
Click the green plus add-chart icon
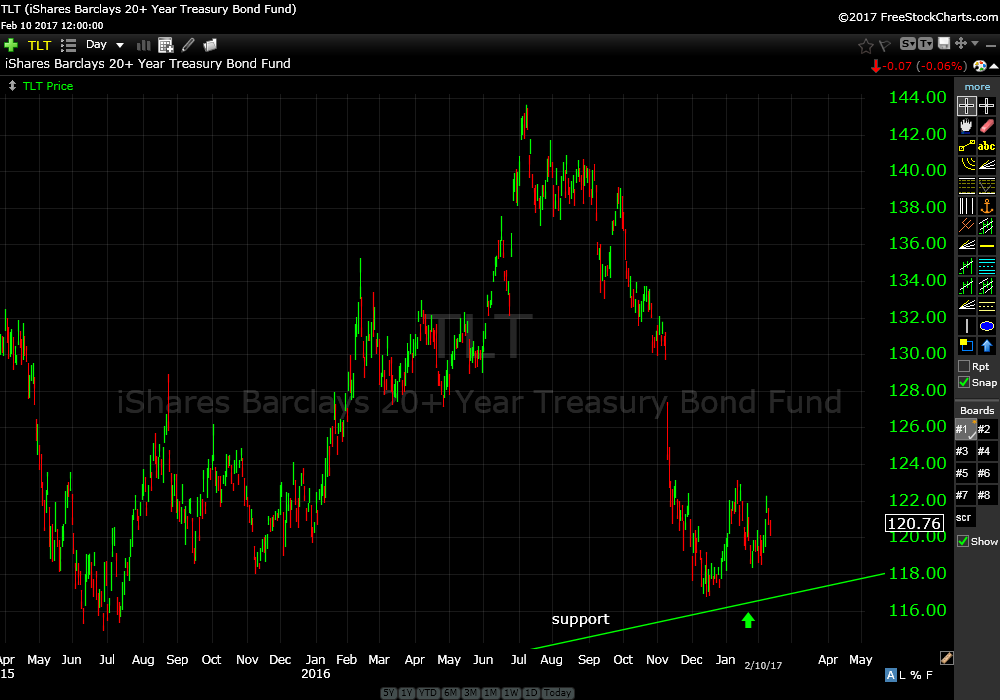(x=11, y=45)
